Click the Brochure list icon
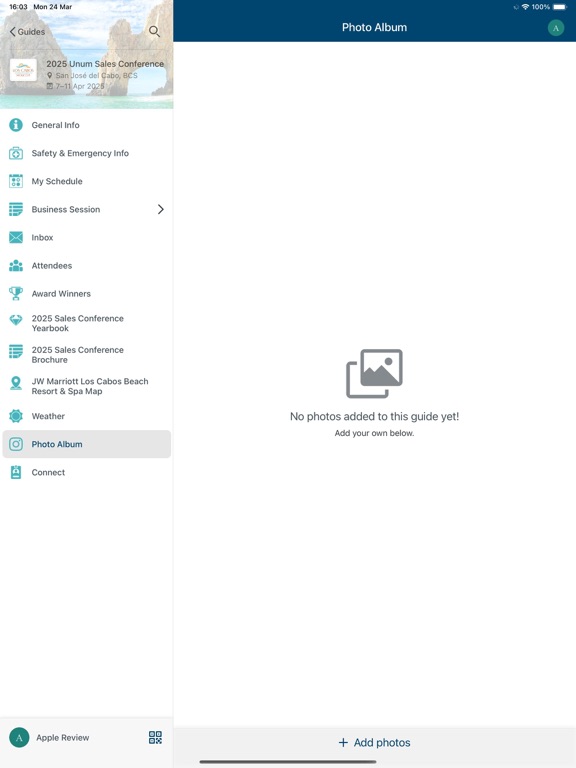This screenshot has height=768, width=576. (16, 351)
